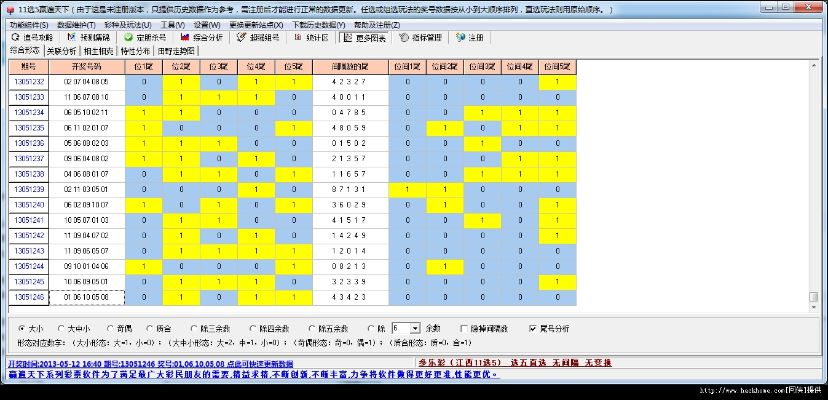Image resolution: width=828 pixels, height=400 pixels.
Task: Switch to the 相生相克 tab
Action: (x=99, y=51)
